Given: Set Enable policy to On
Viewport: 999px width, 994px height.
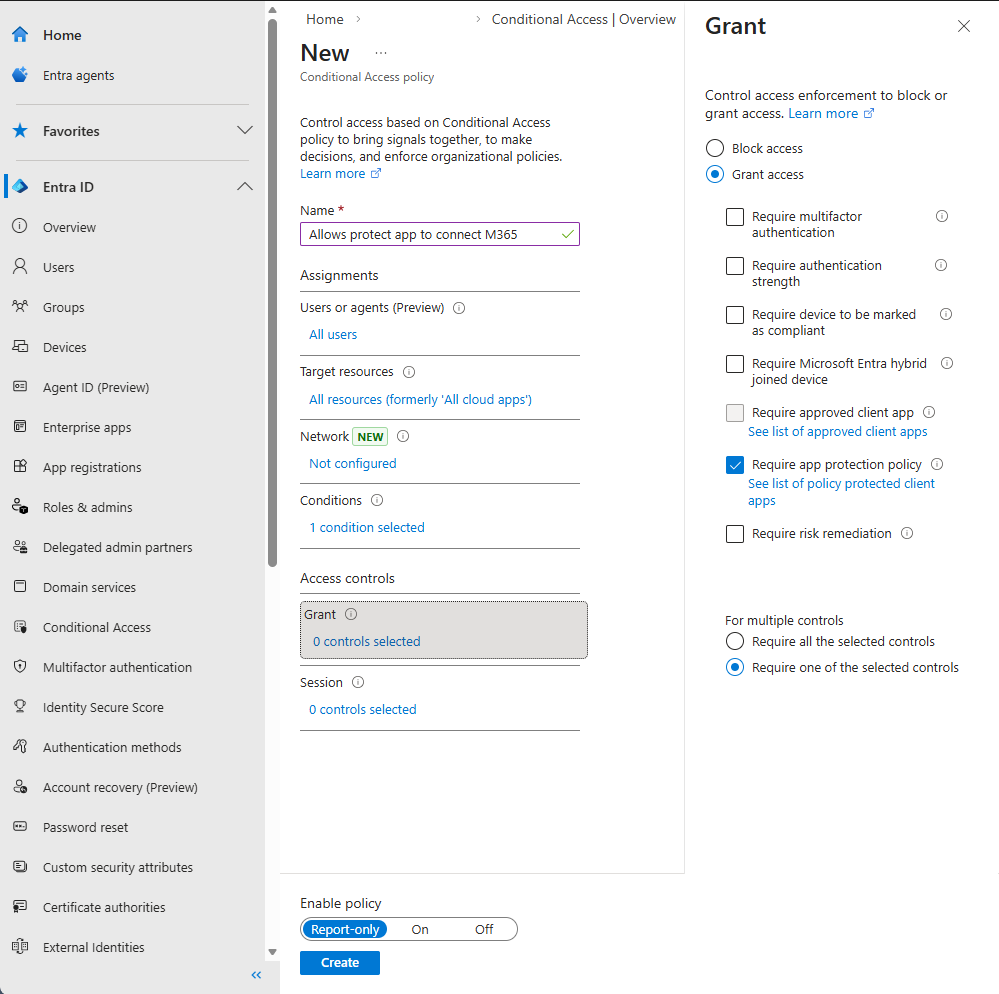Looking at the screenshot, I should pos(420,929).
